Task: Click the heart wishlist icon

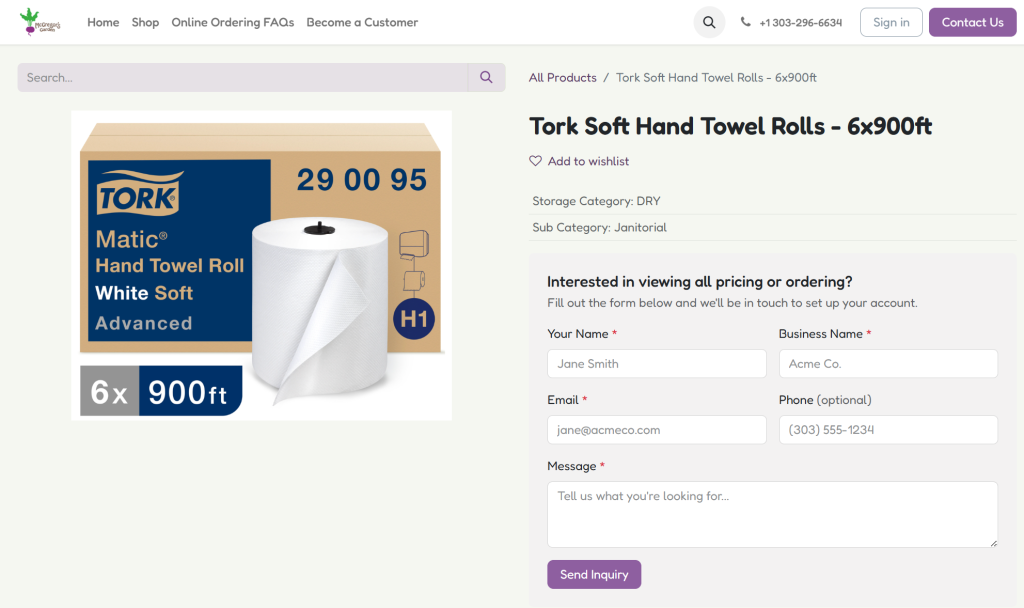Action: (536, 161)
